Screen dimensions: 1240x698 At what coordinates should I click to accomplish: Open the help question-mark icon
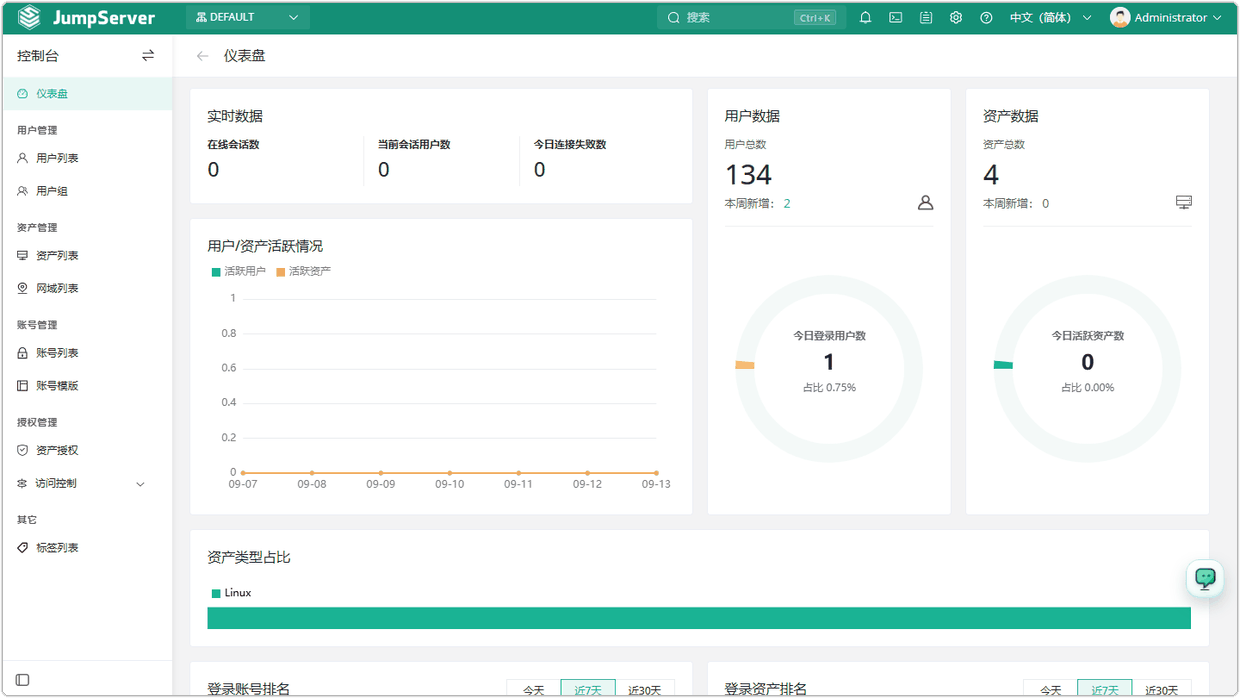pos(986,18)
